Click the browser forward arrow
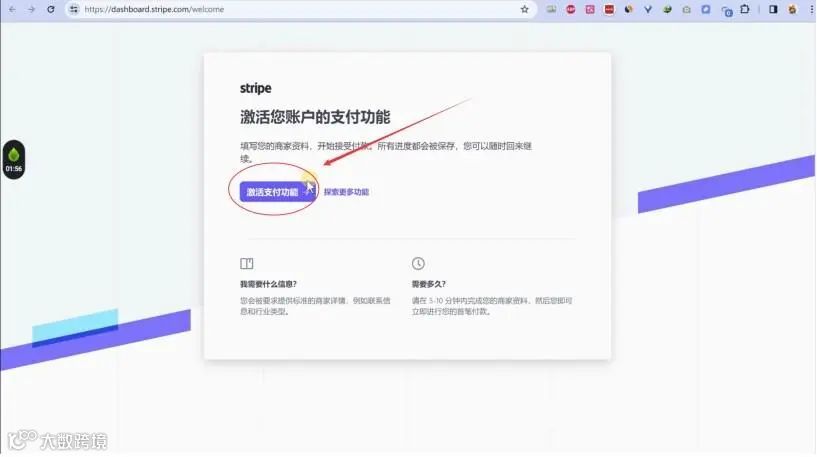Screen dimensions: 817x457 click(31, 9)
